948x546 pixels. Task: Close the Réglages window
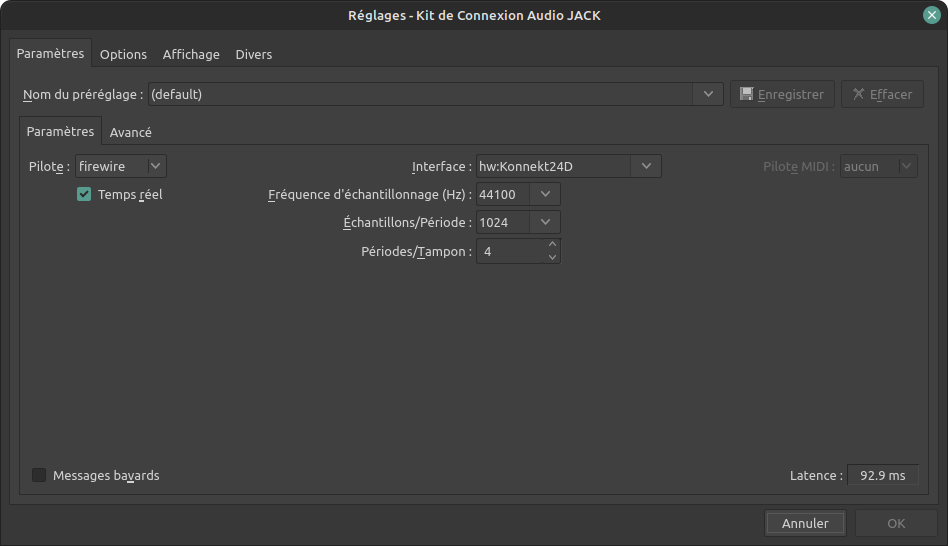click(930, 15)
